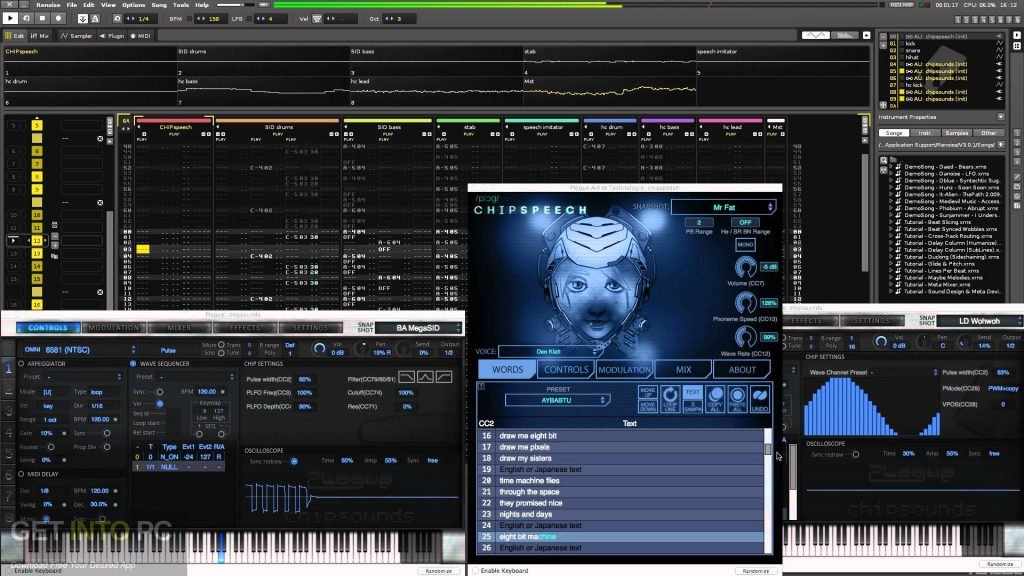Screen dimensions: 1024x576
Task: Click Copy All icon in Chipspeech
Action: (x=714, y=398)
